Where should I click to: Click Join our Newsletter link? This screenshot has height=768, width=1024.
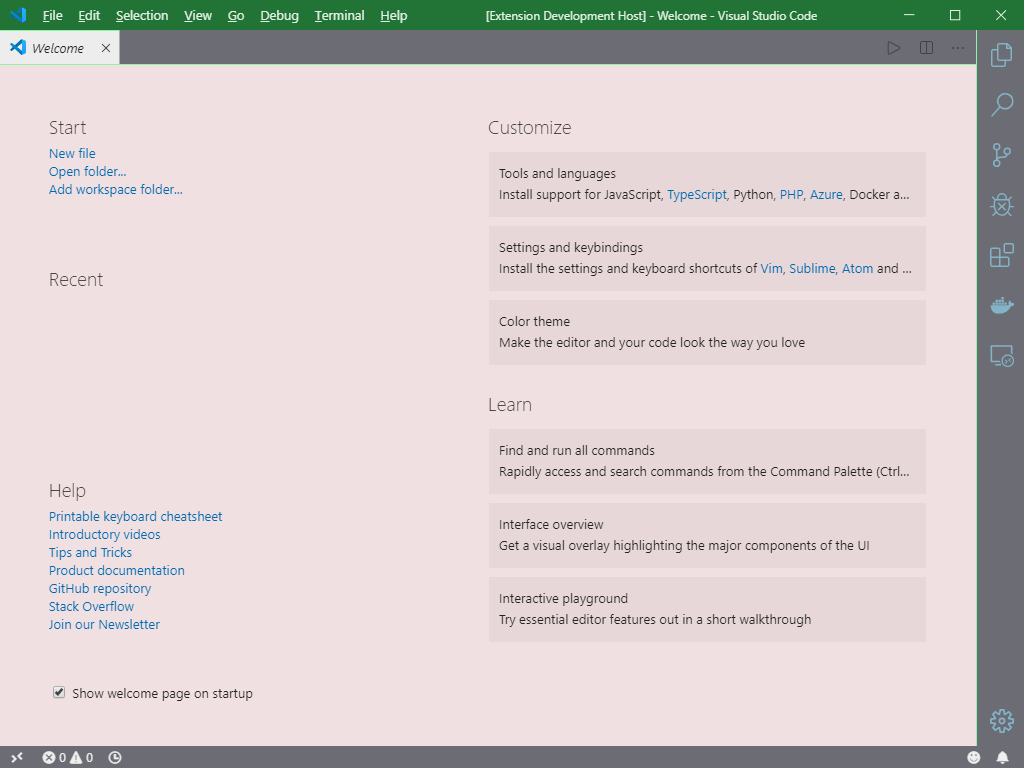coord(104,624)
